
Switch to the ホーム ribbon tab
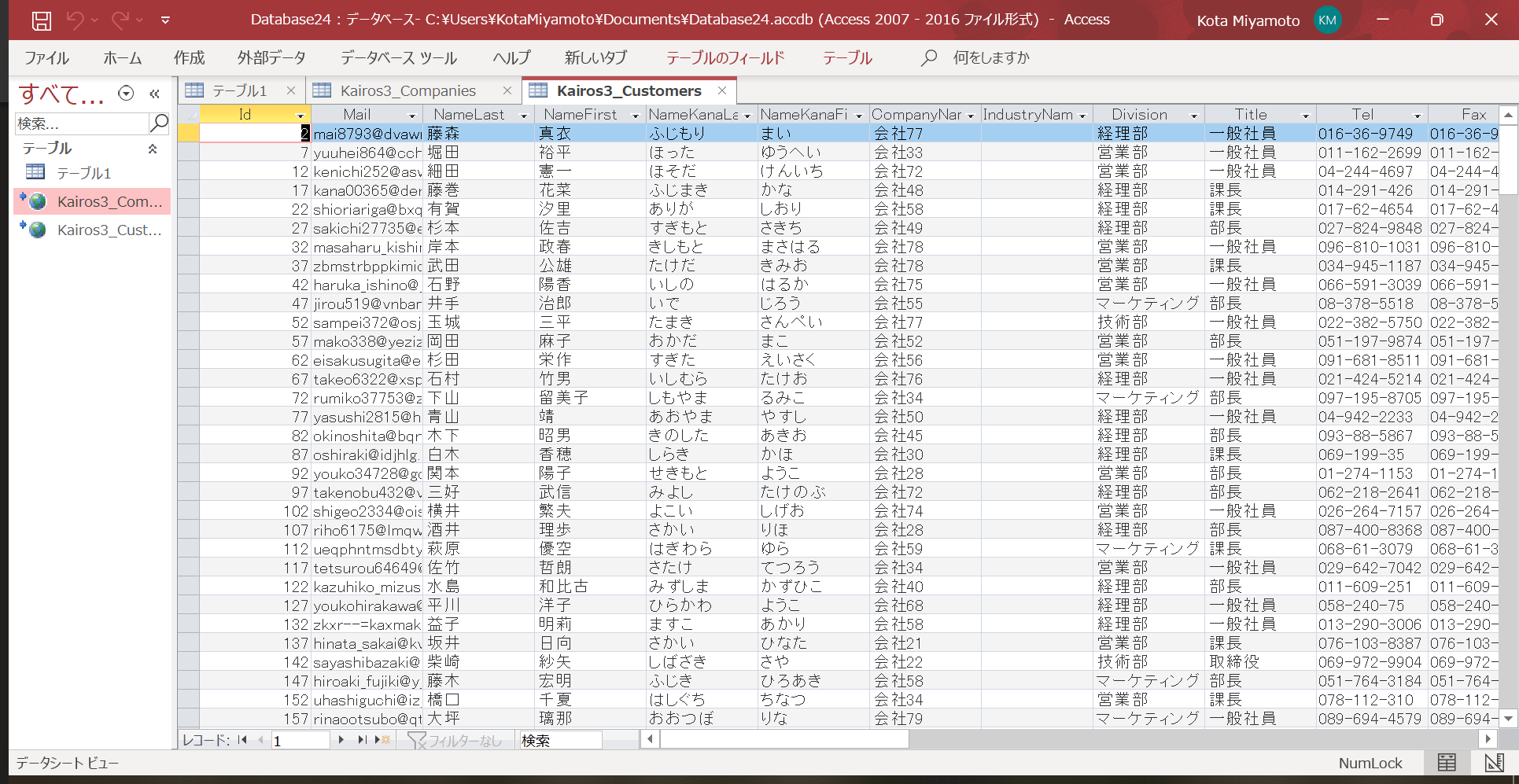pyautogui.click(x=122, y=58)
